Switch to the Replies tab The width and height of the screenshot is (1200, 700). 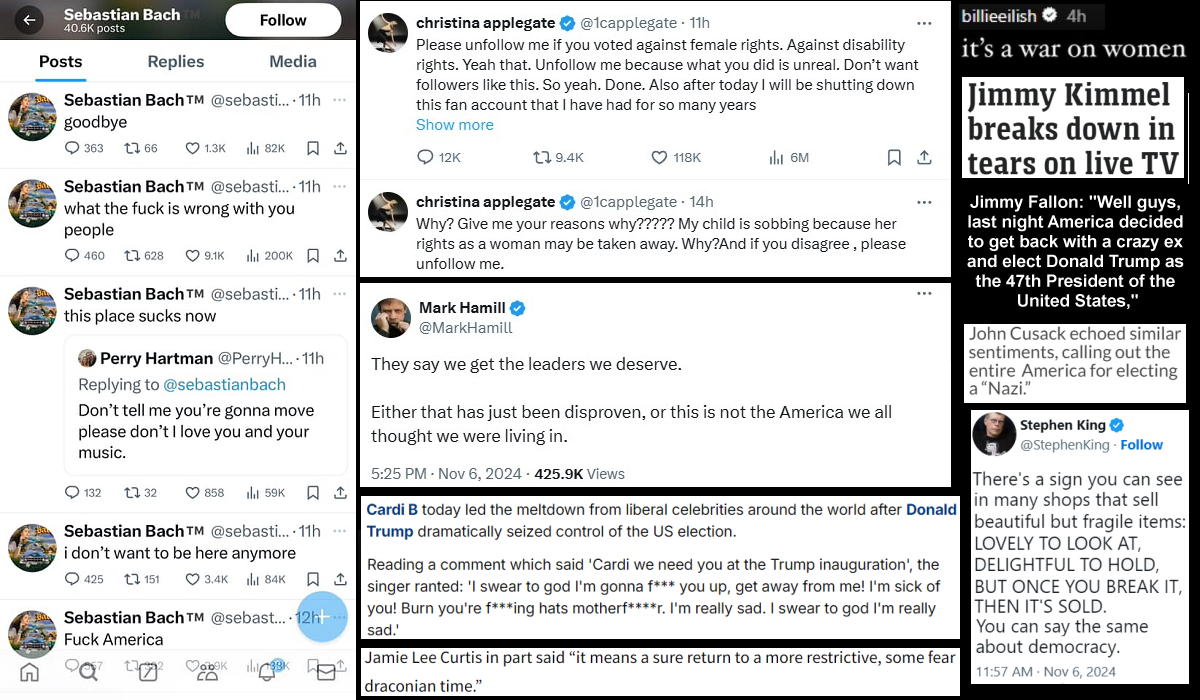pyautogui.click(x=176, y=61)
